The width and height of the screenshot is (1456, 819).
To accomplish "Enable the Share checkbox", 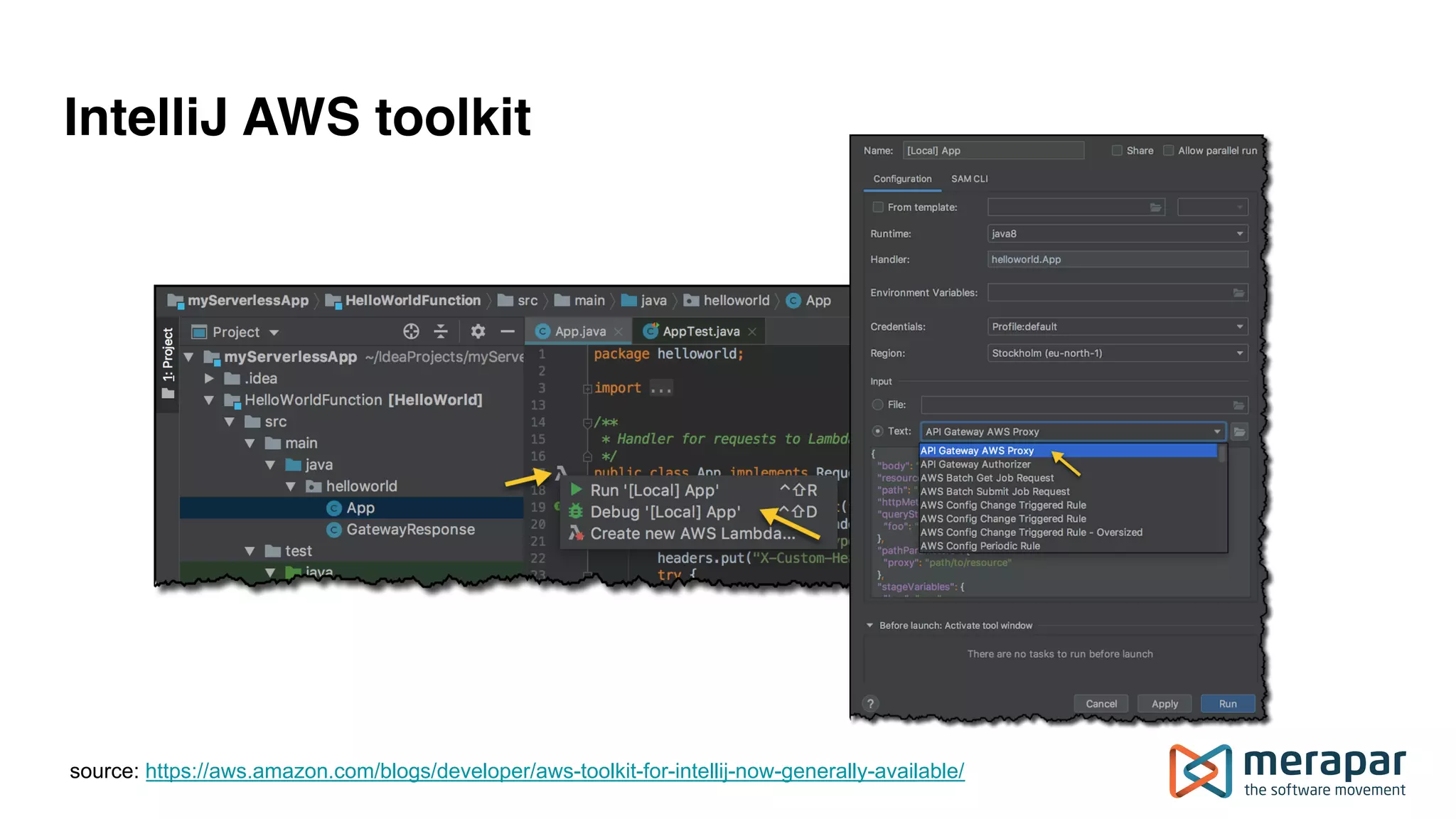I will (1117, 151).
